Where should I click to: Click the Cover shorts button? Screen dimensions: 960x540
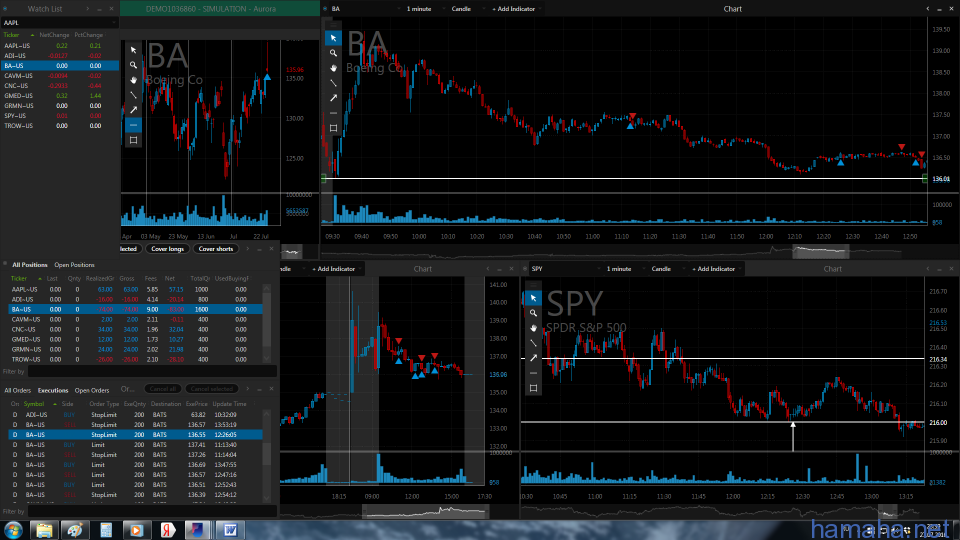(216, 249)
